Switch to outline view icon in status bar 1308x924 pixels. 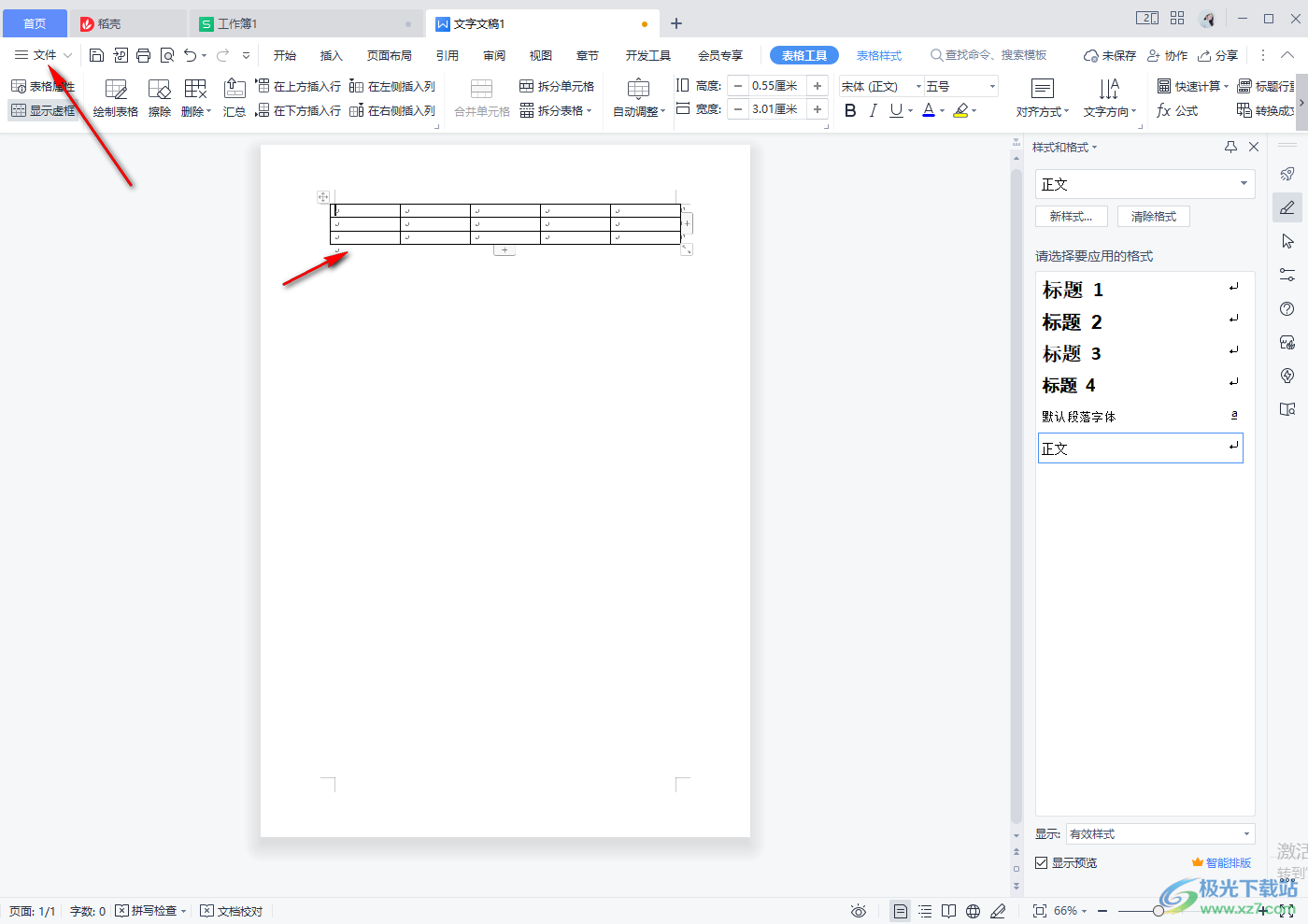(925, 911)
